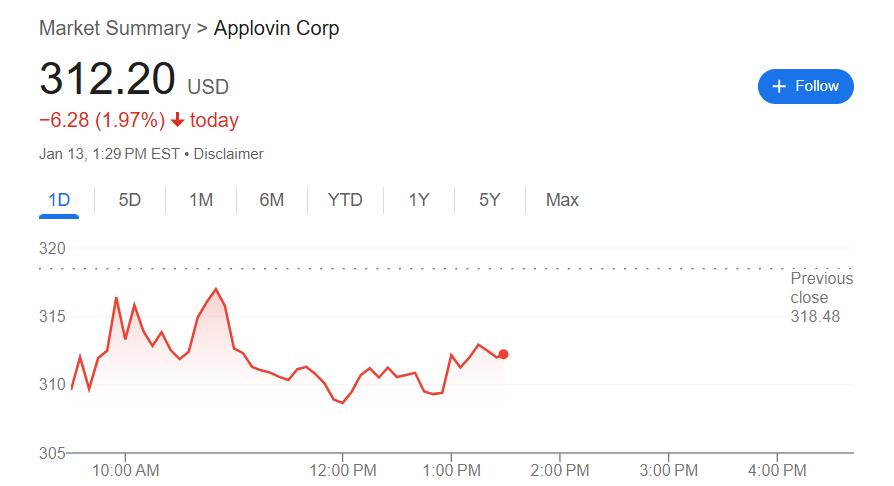
Task: Click the 4:00 PM axis label
Action: point(777,470)
